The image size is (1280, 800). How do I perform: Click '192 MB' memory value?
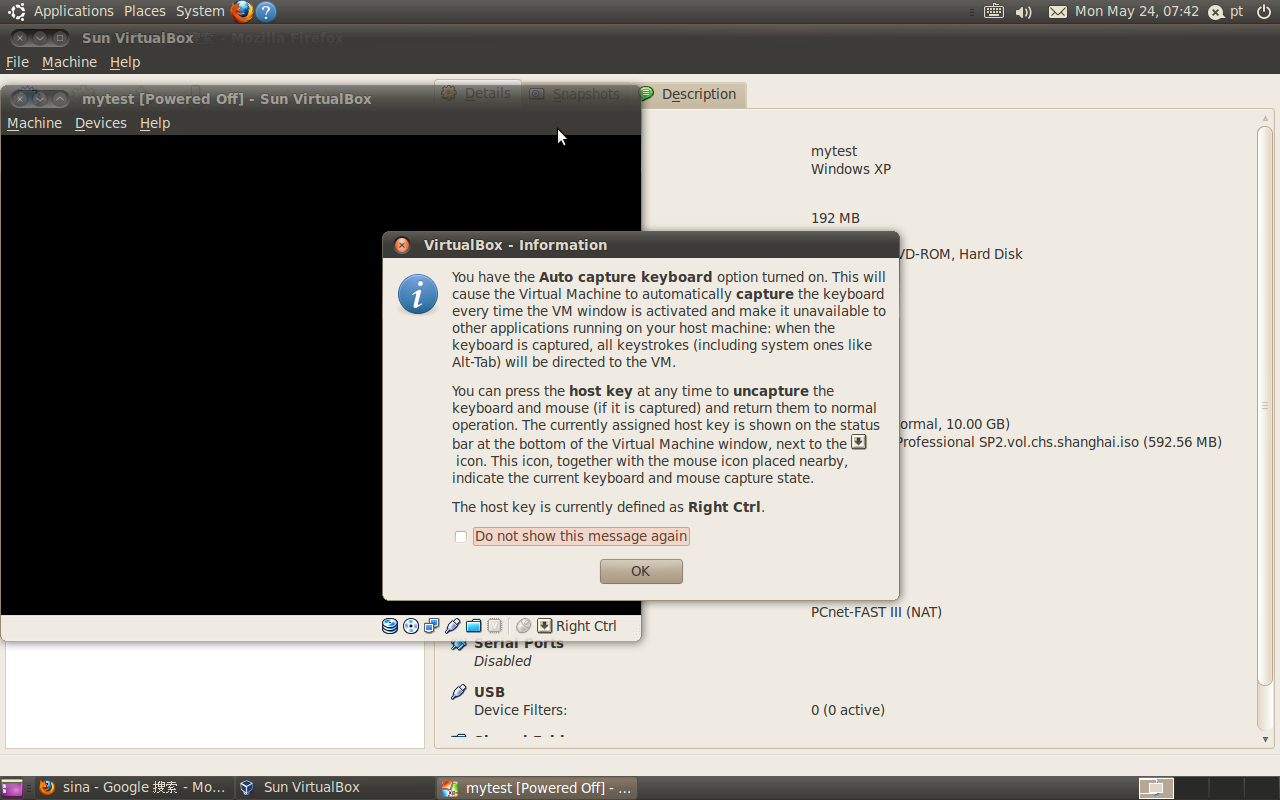pyautogui.click(x=835, y=218)
